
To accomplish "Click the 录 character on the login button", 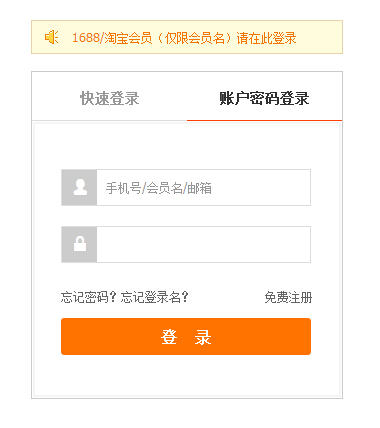I will pos(203,337).
